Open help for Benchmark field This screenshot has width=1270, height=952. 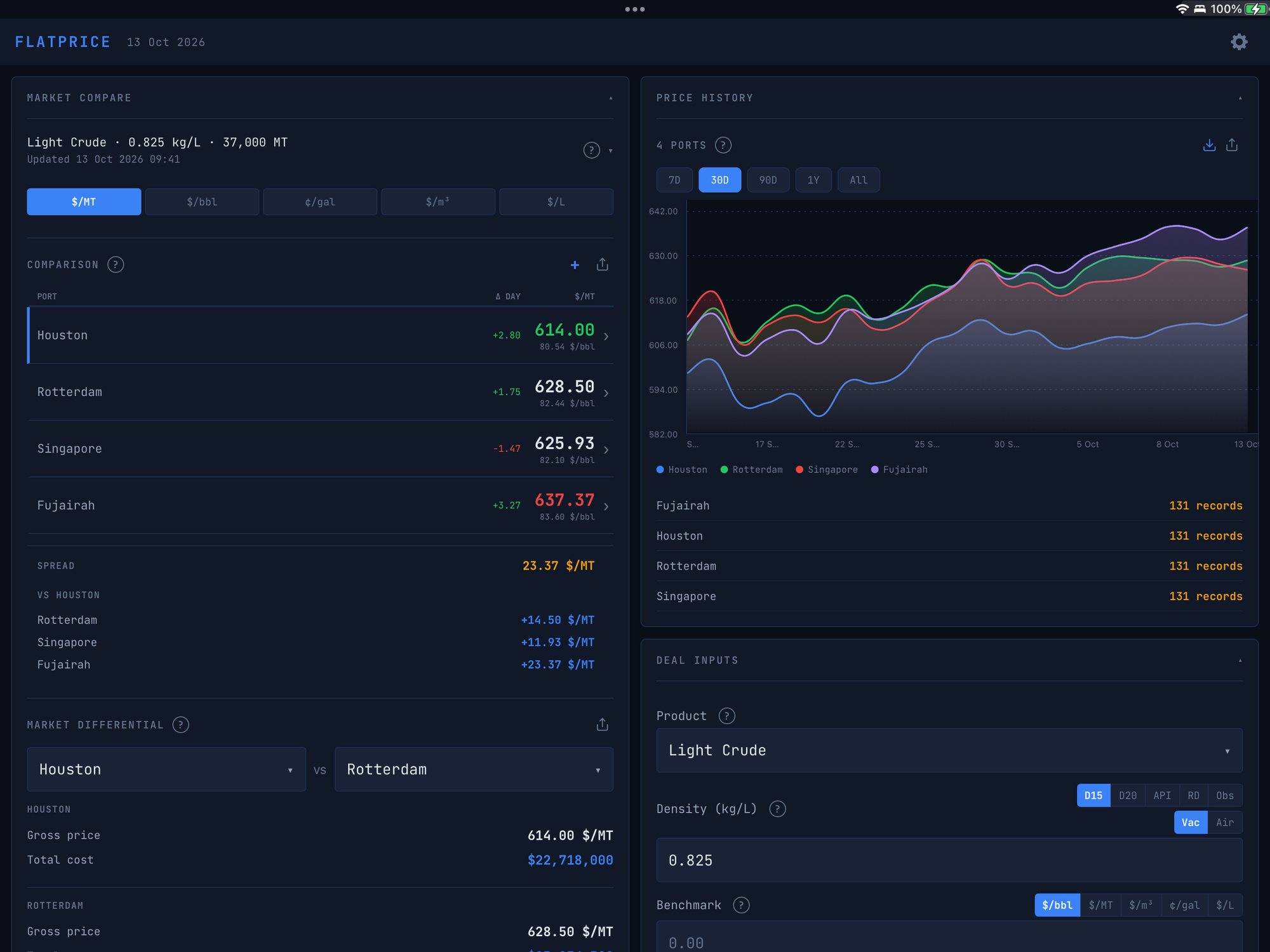[x=741, y=905]
